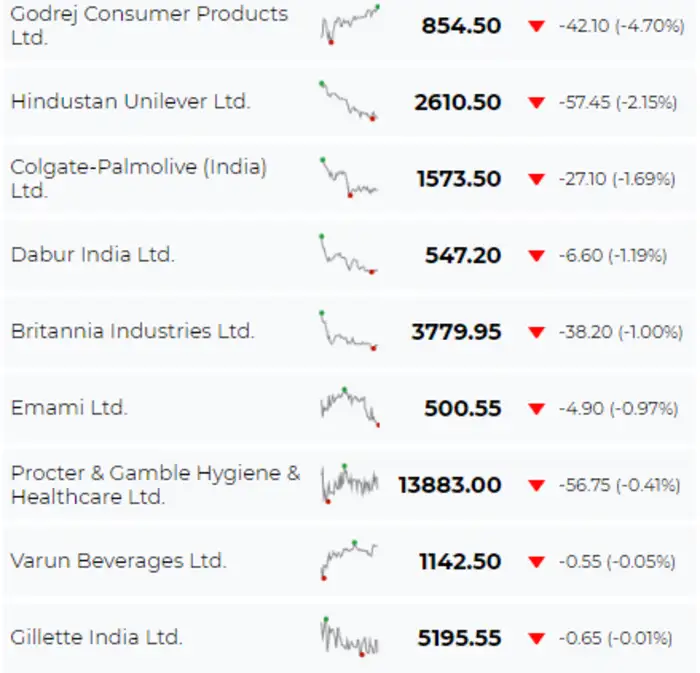Open the Britannia Industries mini price chart
Viewport: 700px width, 673px height.
[349, 330]
